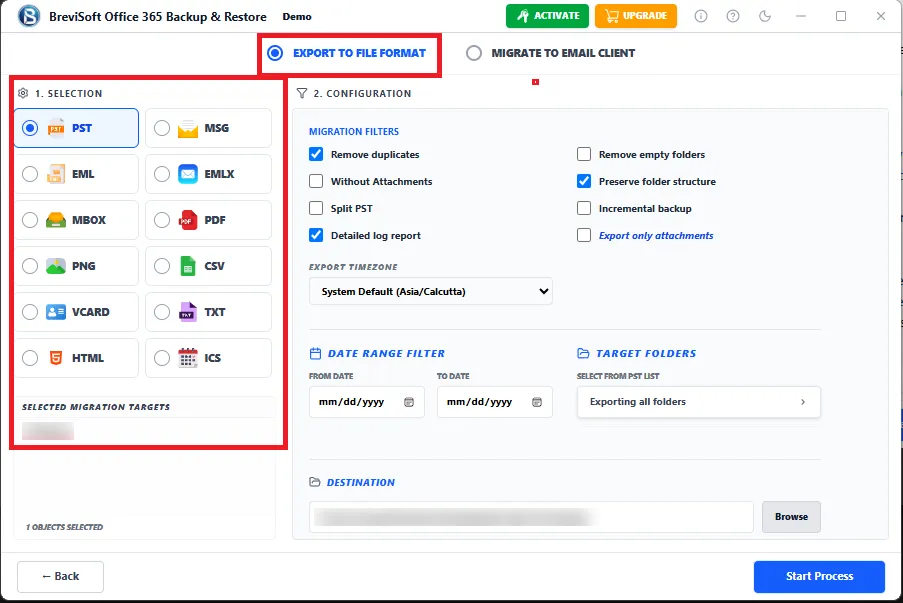This screenshot has width=903, height=603.
Task: Open the Export Timezone dropdown
Action: 431,291
